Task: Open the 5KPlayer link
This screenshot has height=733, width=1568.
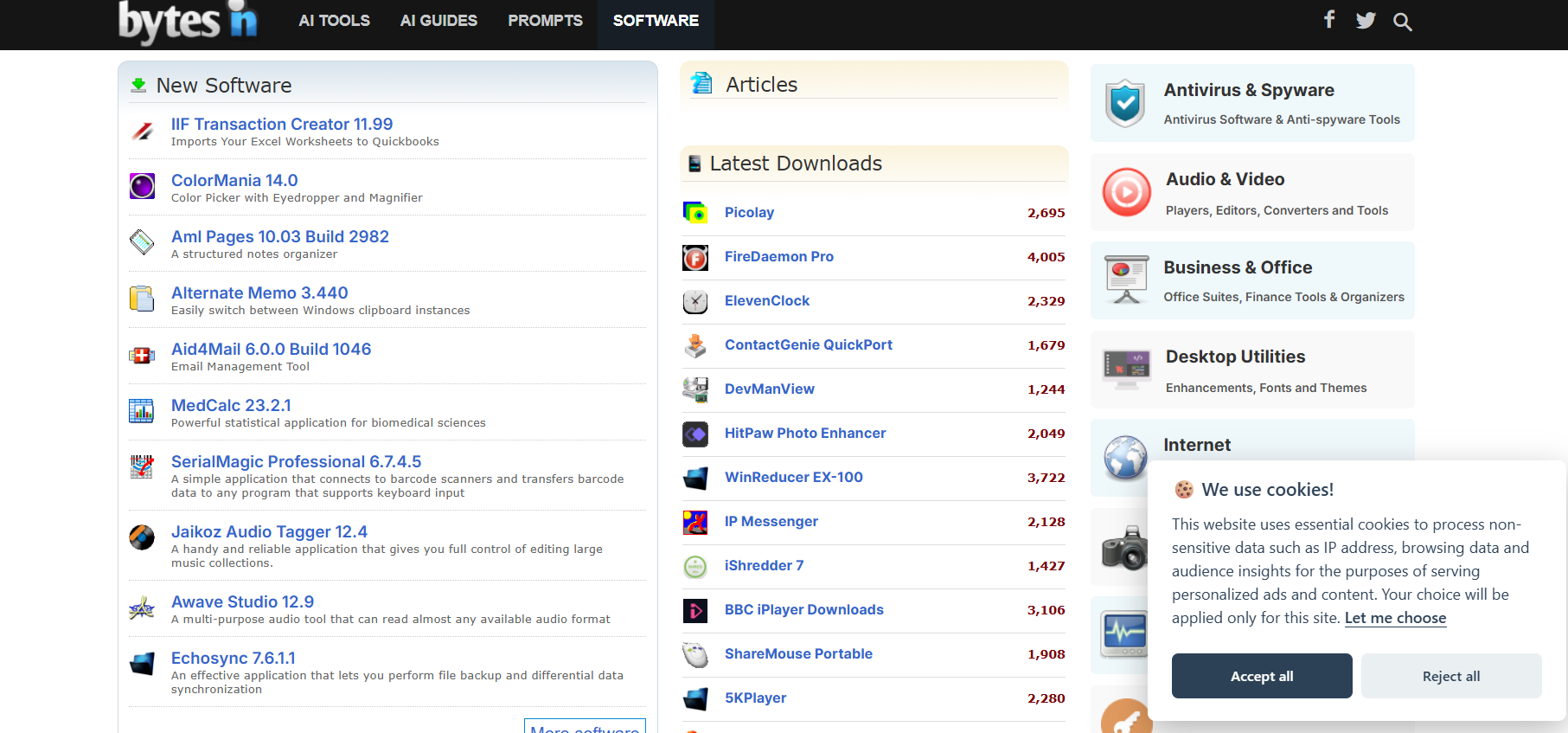Action: click(x=755, y=698)
